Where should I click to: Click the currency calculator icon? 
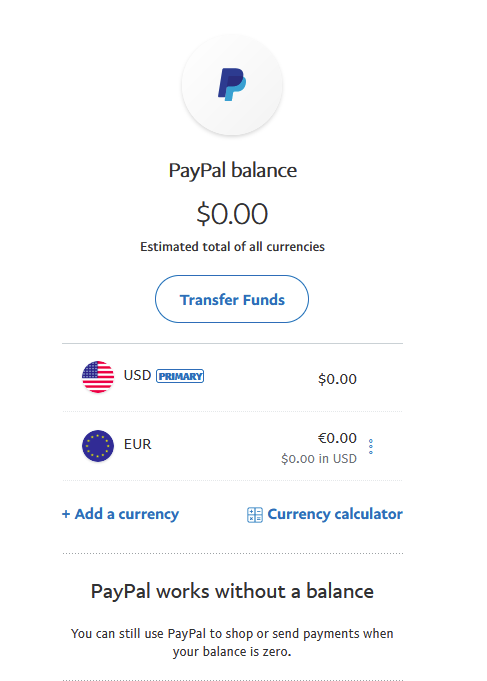(x=255, y=515)
